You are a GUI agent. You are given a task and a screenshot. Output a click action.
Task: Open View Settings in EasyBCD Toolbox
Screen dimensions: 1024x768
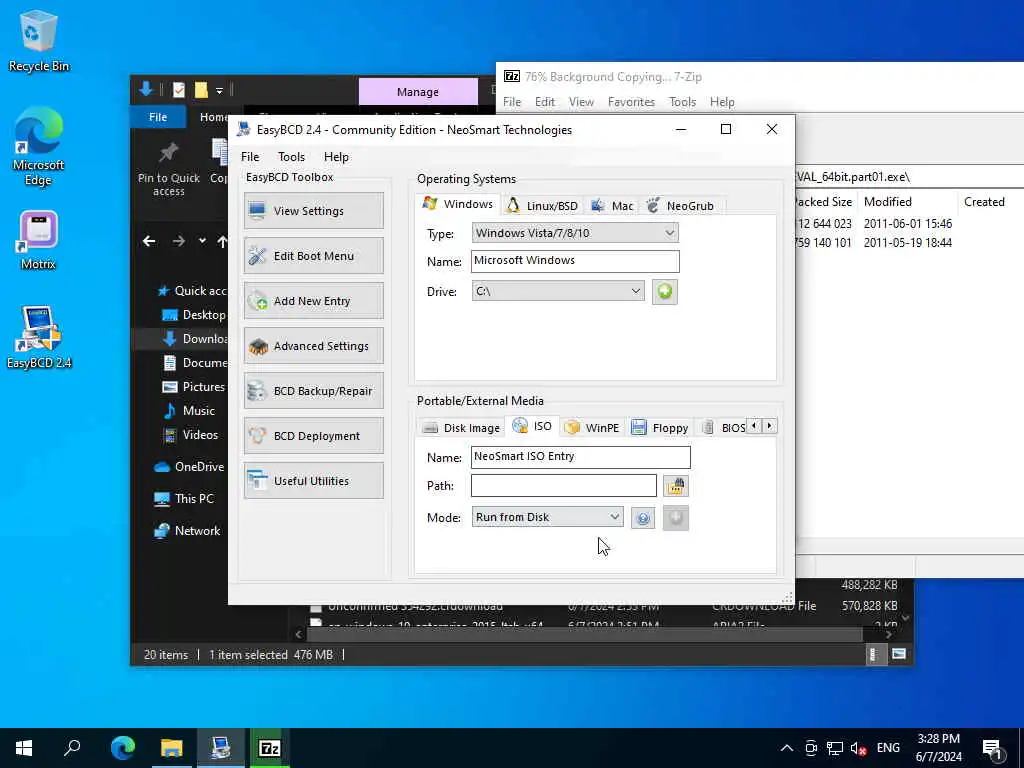[313, 211]
